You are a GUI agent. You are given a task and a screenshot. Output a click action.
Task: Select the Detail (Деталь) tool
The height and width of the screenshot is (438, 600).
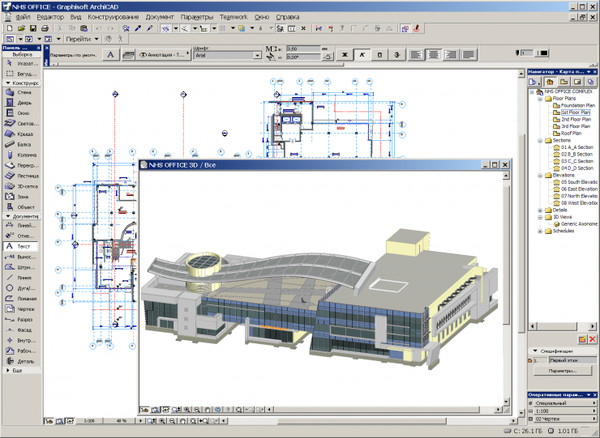click(22, 361)
